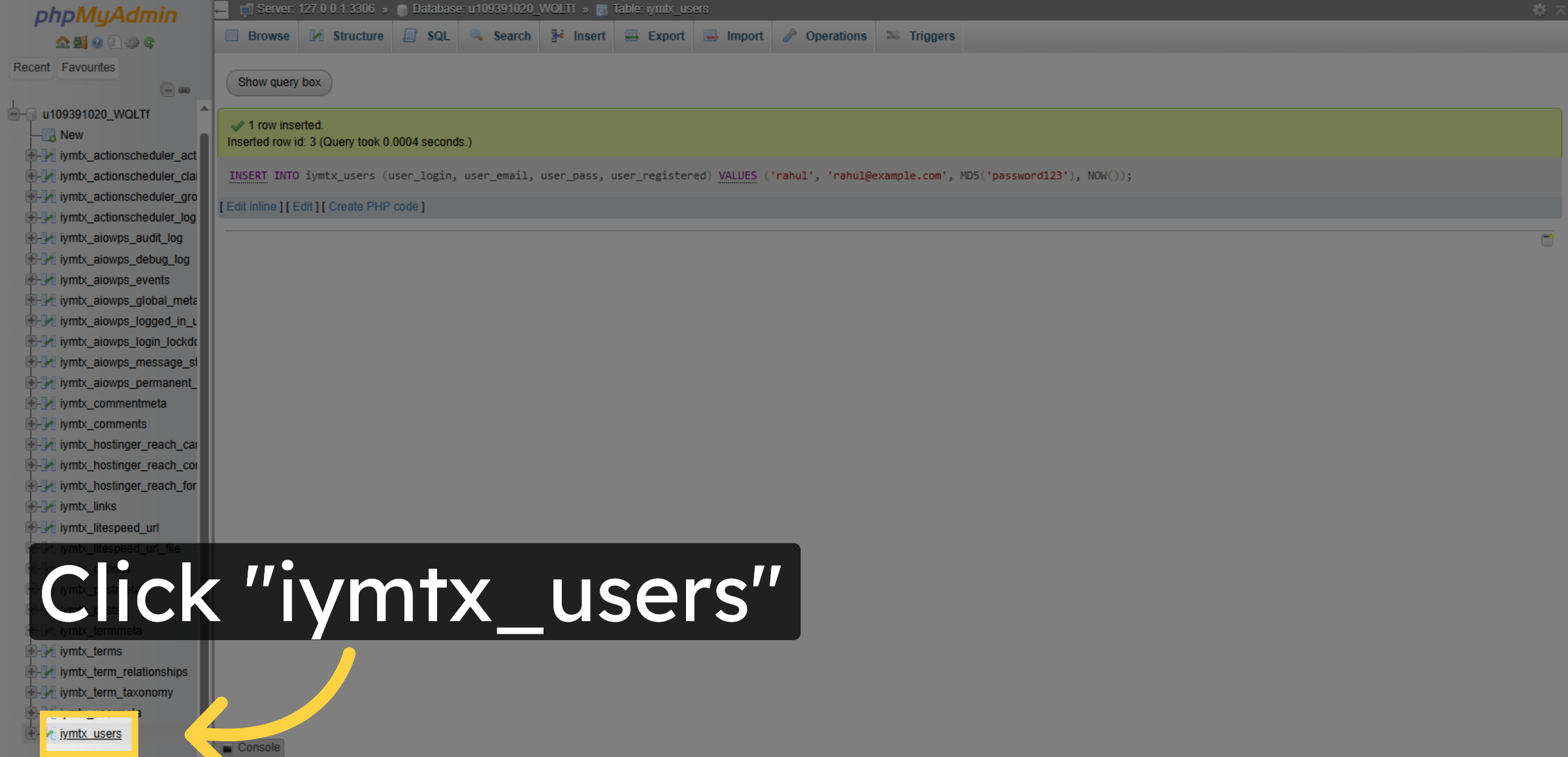
Task: Click the Create PHP code link
Action: pos(374,206)
